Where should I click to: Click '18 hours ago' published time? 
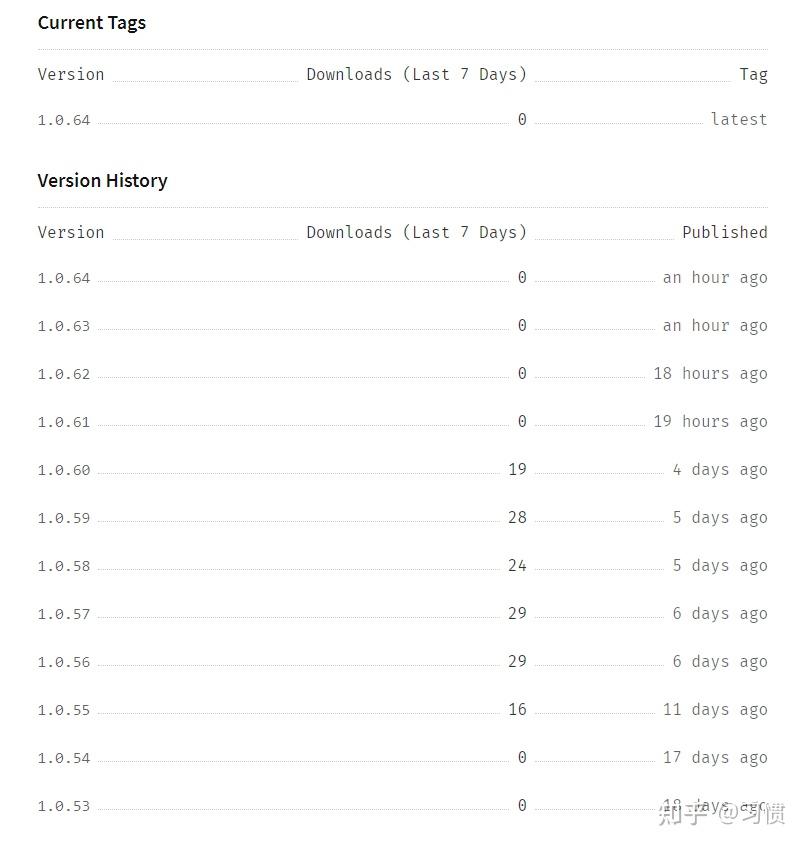click(x=710, y=373)
